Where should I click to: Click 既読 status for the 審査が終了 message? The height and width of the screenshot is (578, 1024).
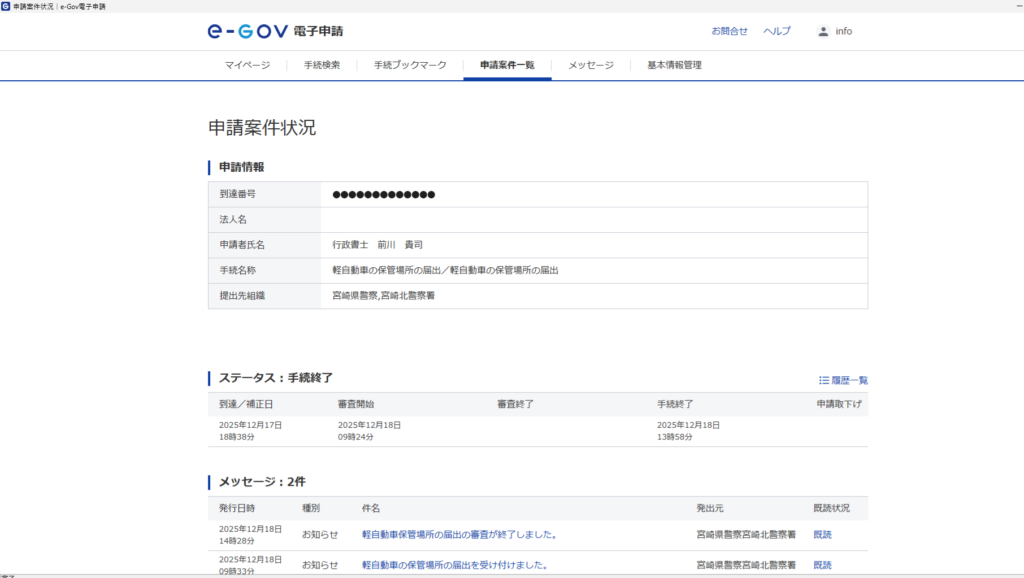pyautogui.click(x=822, y=535)
